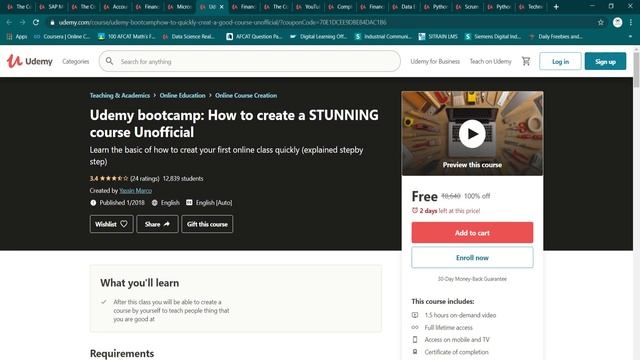Viewport: 640px width, 360px height.
Task: Click 'Published 1/2018' text
Action: click(x=122, y=202)
